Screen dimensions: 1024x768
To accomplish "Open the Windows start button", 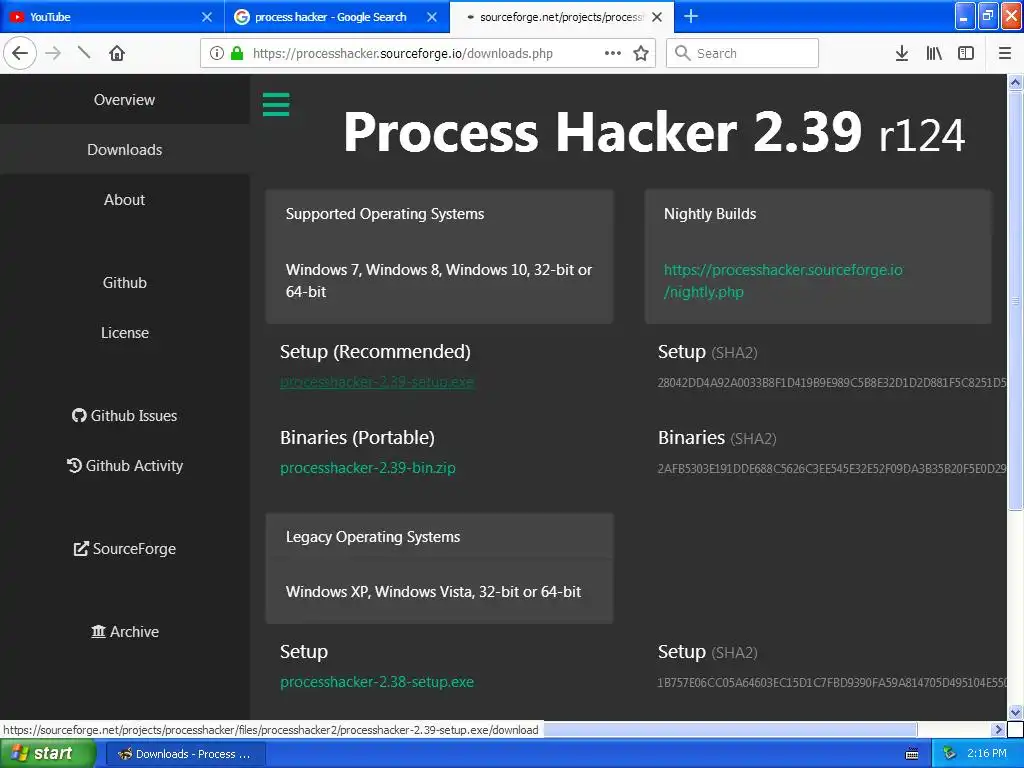I will click(x=47, y=754).
